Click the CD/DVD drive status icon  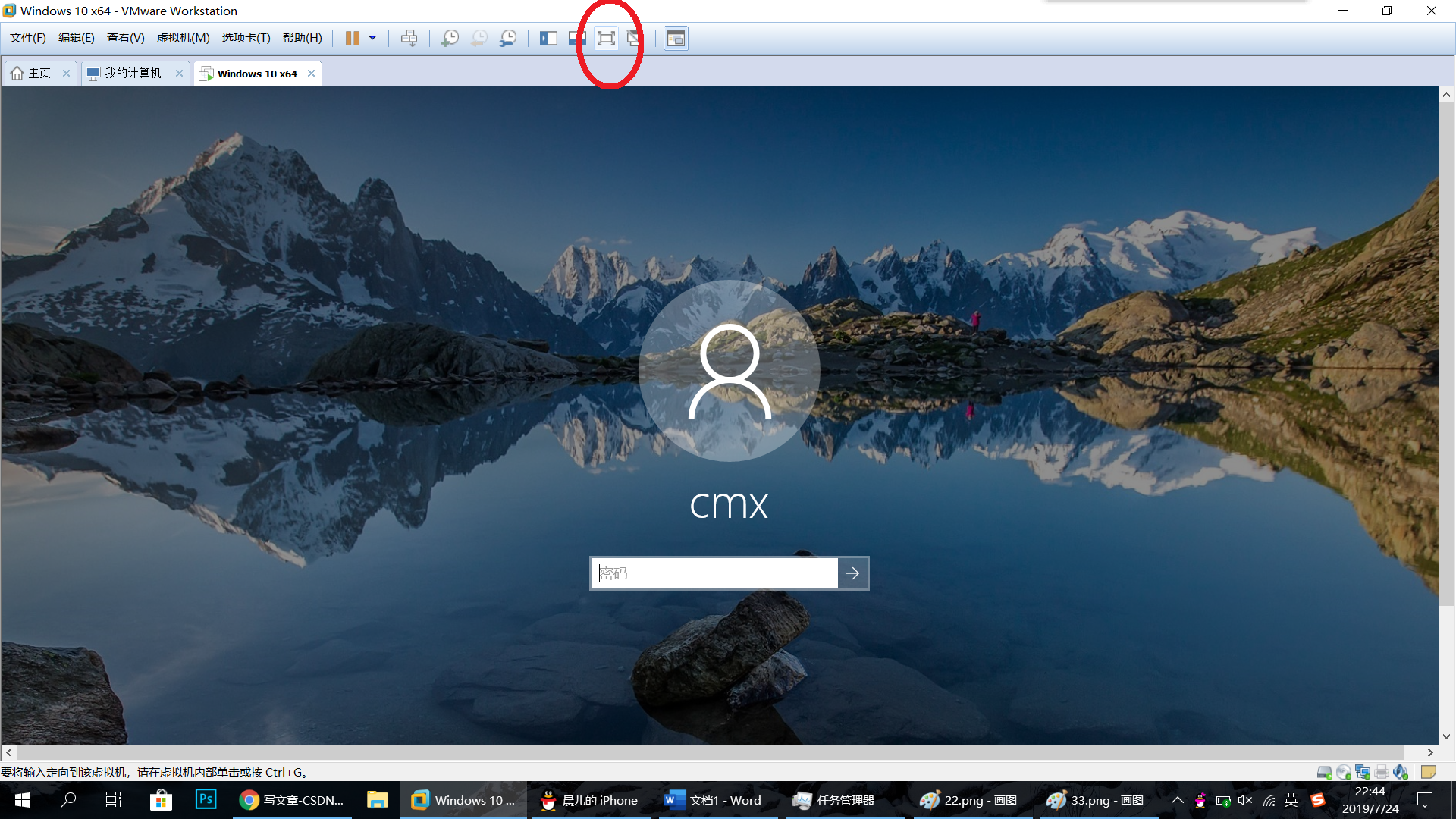point(1343,772)
